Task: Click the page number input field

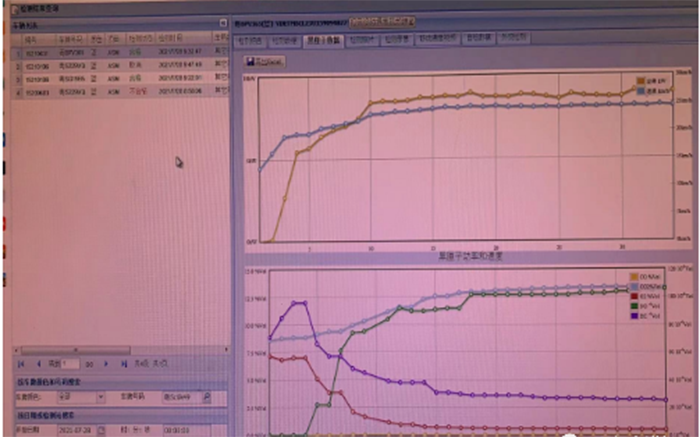Action: coord(70,364)
